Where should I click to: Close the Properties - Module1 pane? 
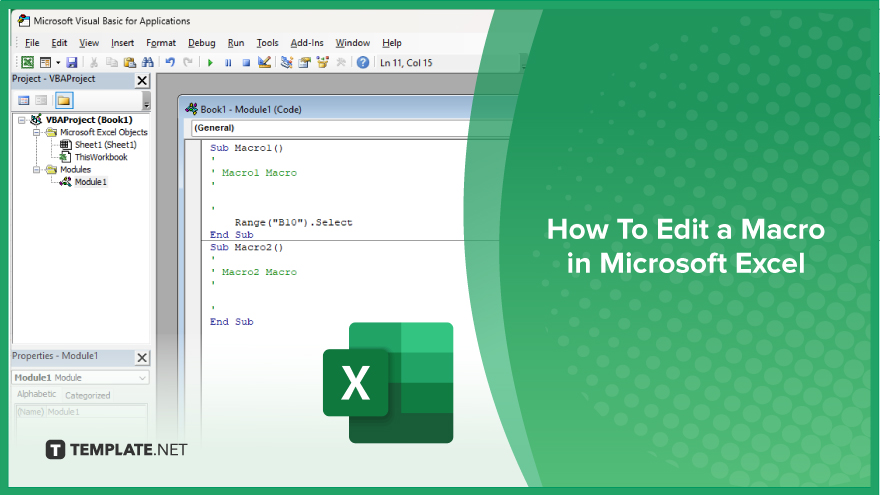pos(143,358)
